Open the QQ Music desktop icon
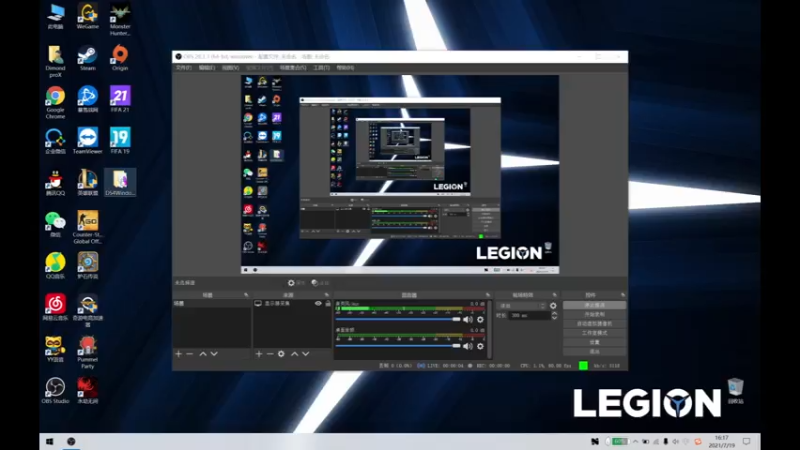 pos(55,266)
